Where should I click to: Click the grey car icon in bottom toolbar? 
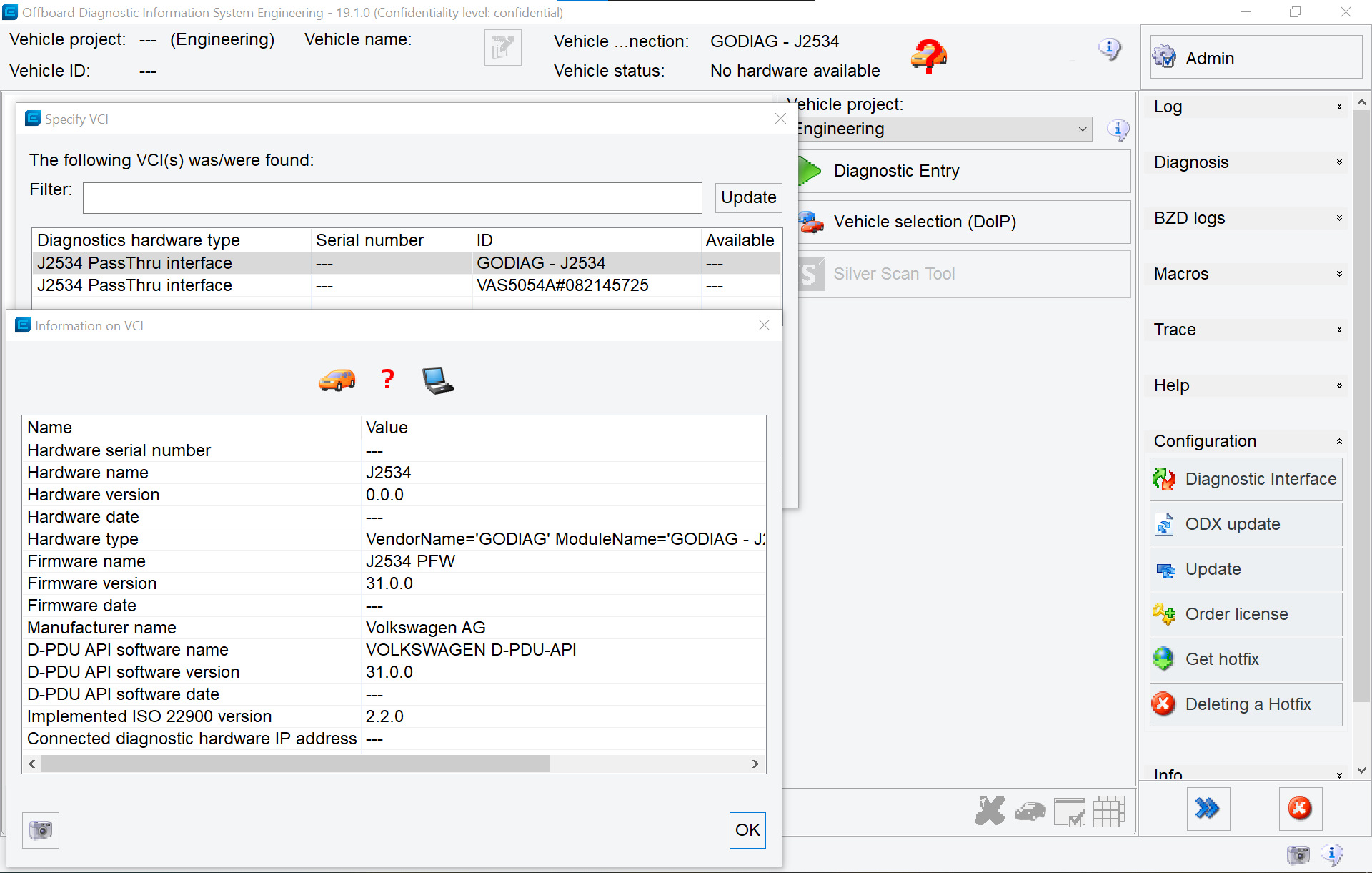click(1030, 812)
